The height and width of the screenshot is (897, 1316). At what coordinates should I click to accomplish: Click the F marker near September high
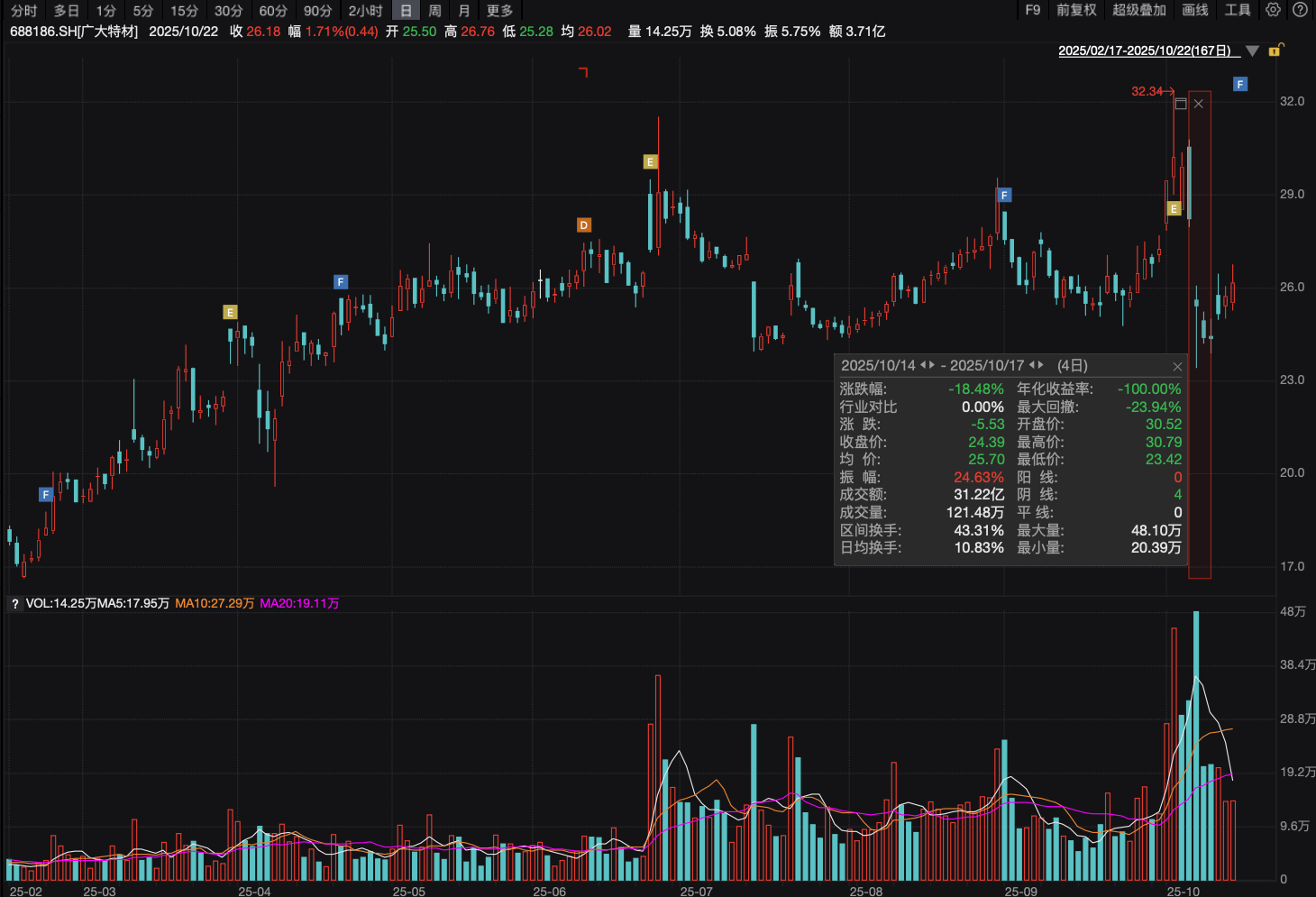click(1004, 195)
